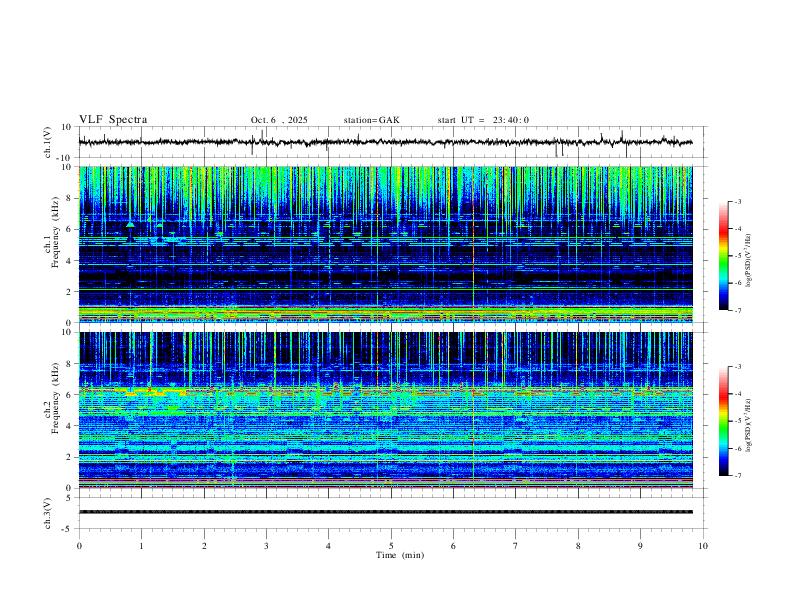Viewport: 792px width, 612px height.
Task: Select the date 'Oct. 6 , 2025'
Action: (x=279, y=120)
